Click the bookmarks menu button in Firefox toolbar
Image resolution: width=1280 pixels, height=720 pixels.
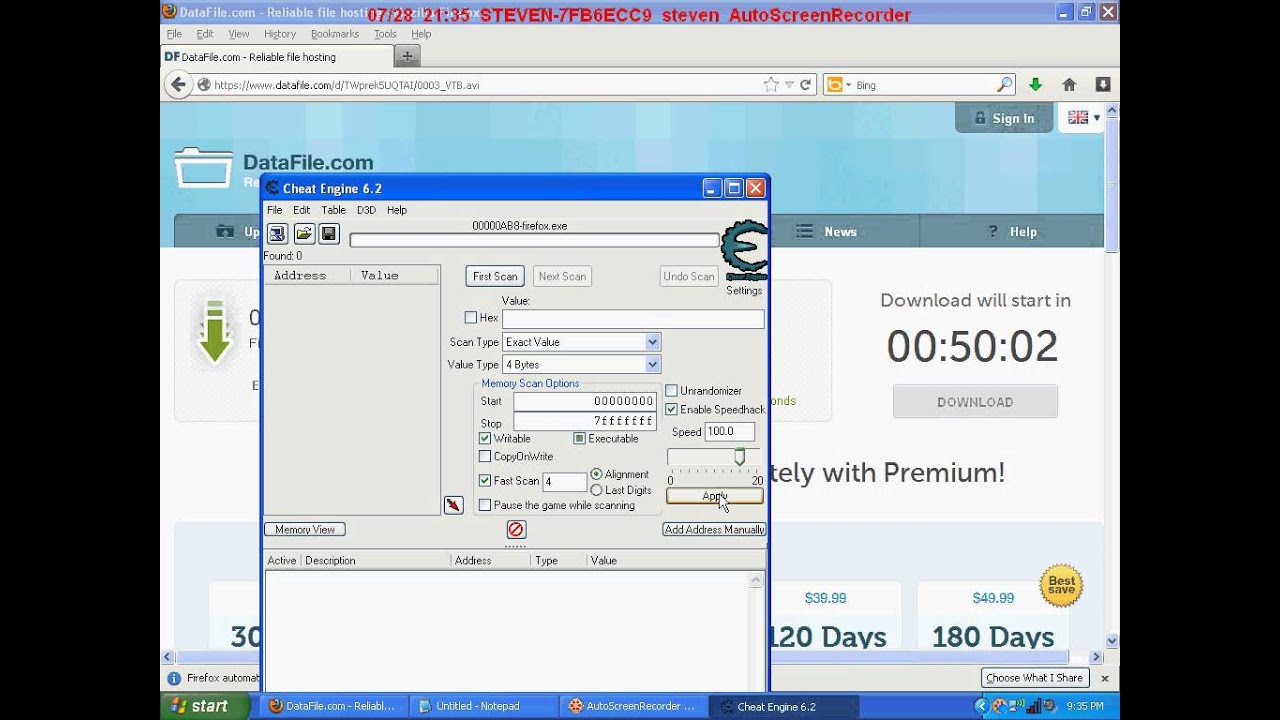tap(1103, 85)
